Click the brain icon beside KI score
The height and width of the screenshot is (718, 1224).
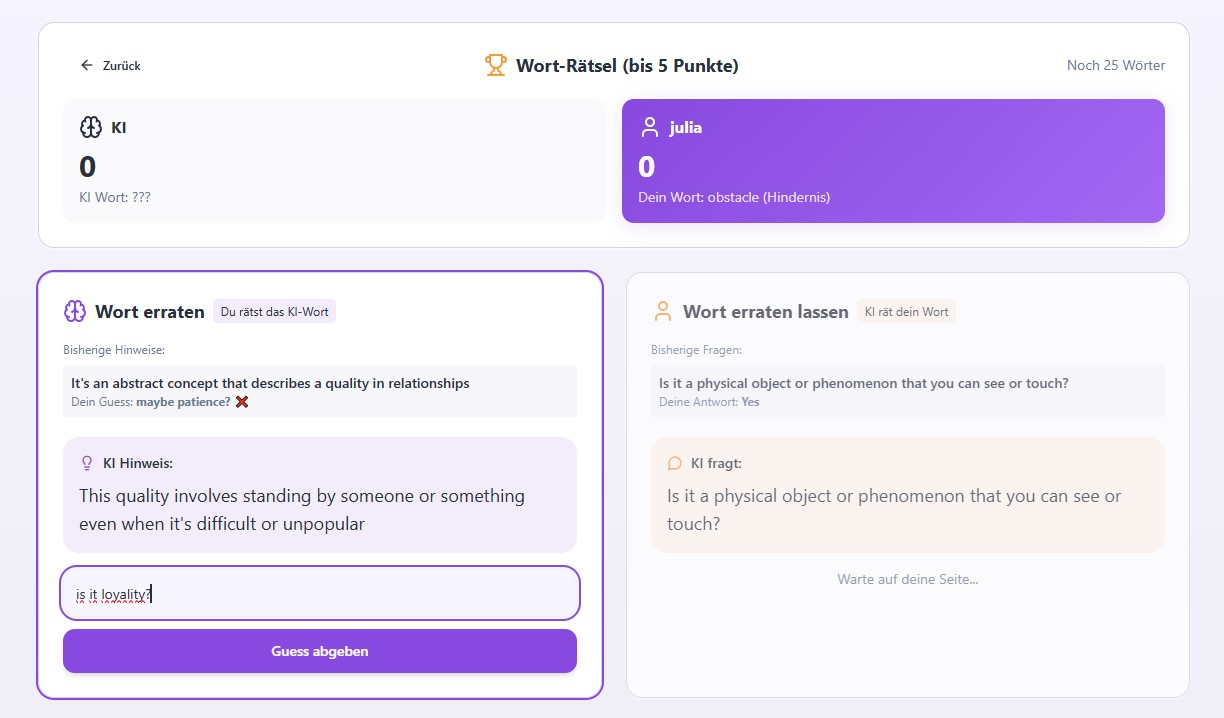pyautogui.click(x=91, y=128)
